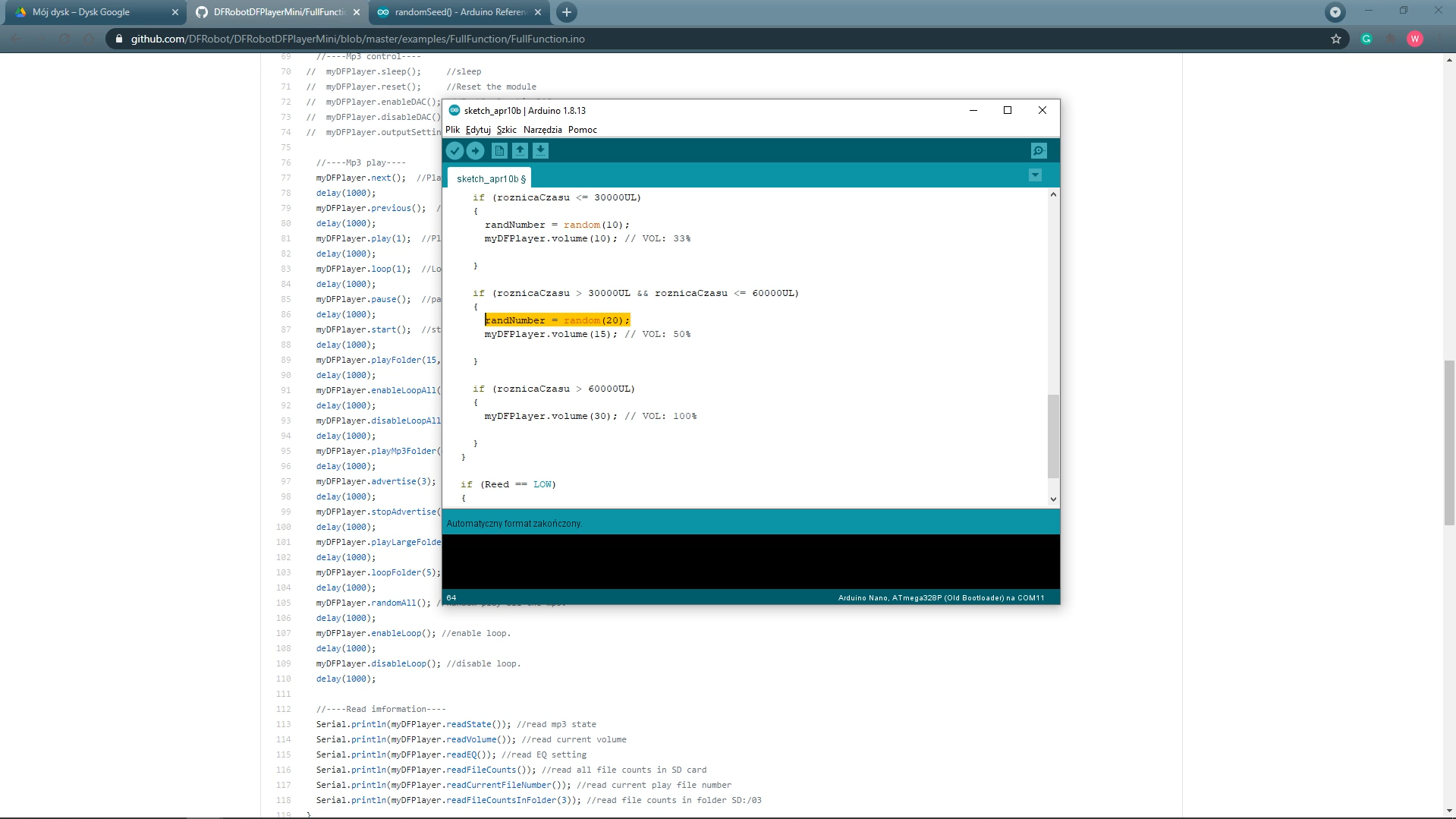Open the Grammarly extension icon
Viewport: 1456px width, 819px height.
(1366, 39)
